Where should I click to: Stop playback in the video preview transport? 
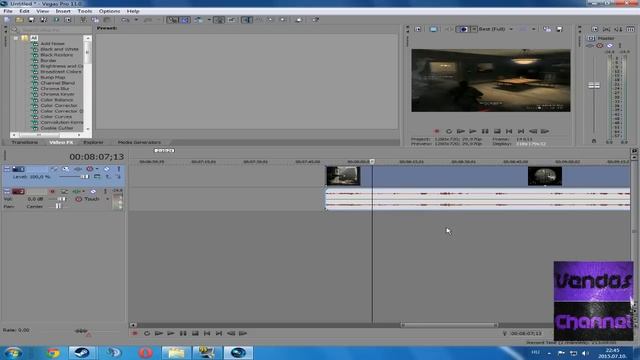(497, 131)
